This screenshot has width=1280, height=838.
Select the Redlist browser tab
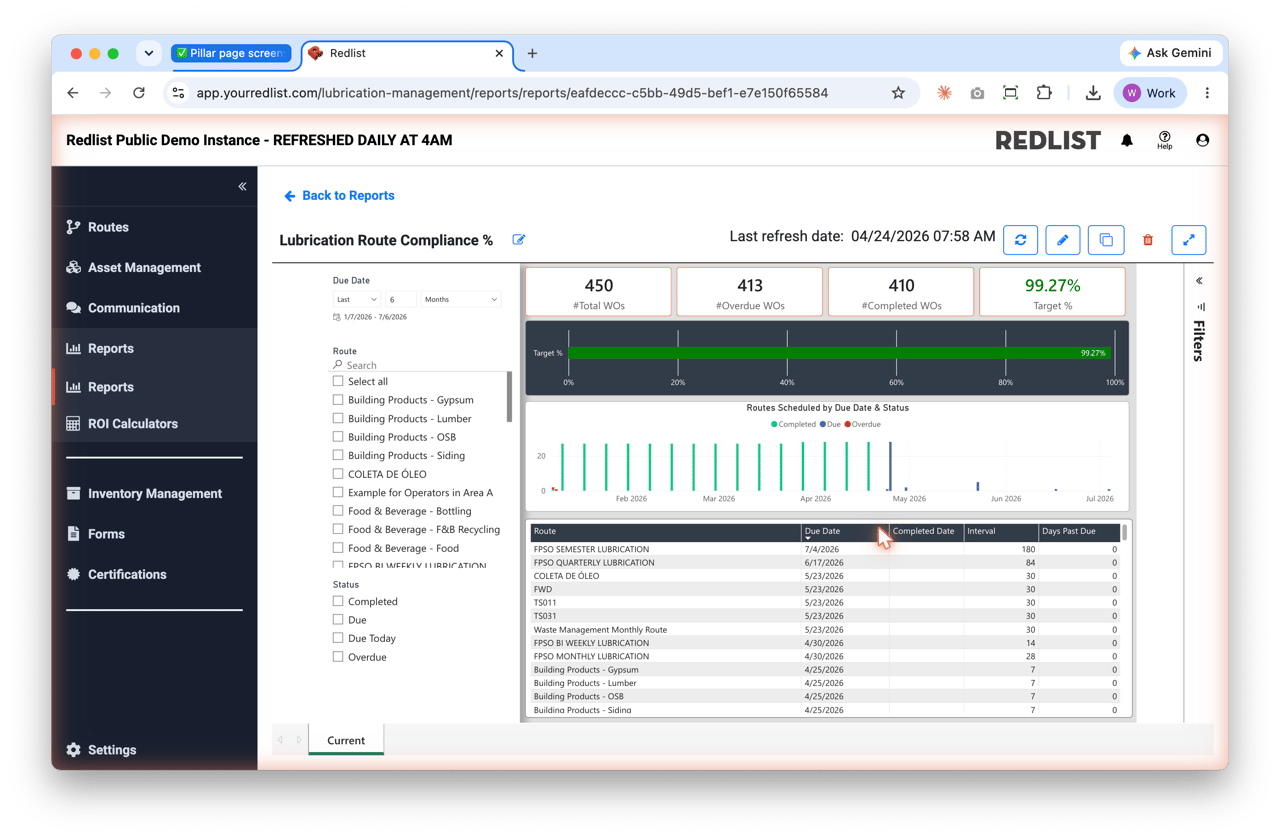pos(408,53)
